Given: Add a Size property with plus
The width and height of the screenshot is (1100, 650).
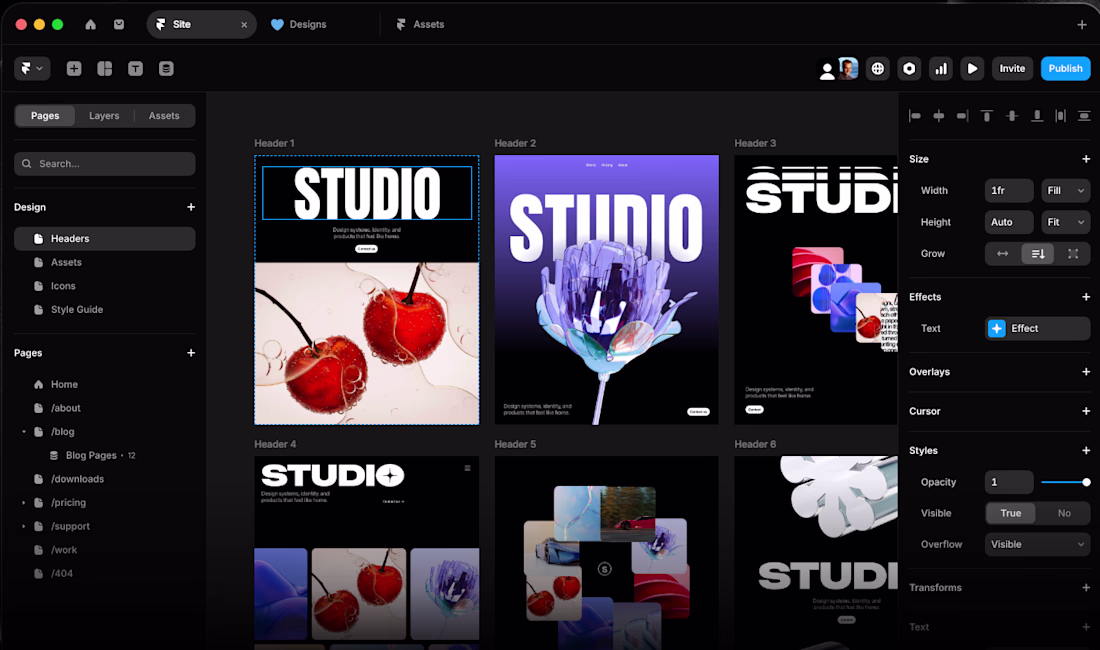Looking at the screenshot, I should tap(1086, 159).
